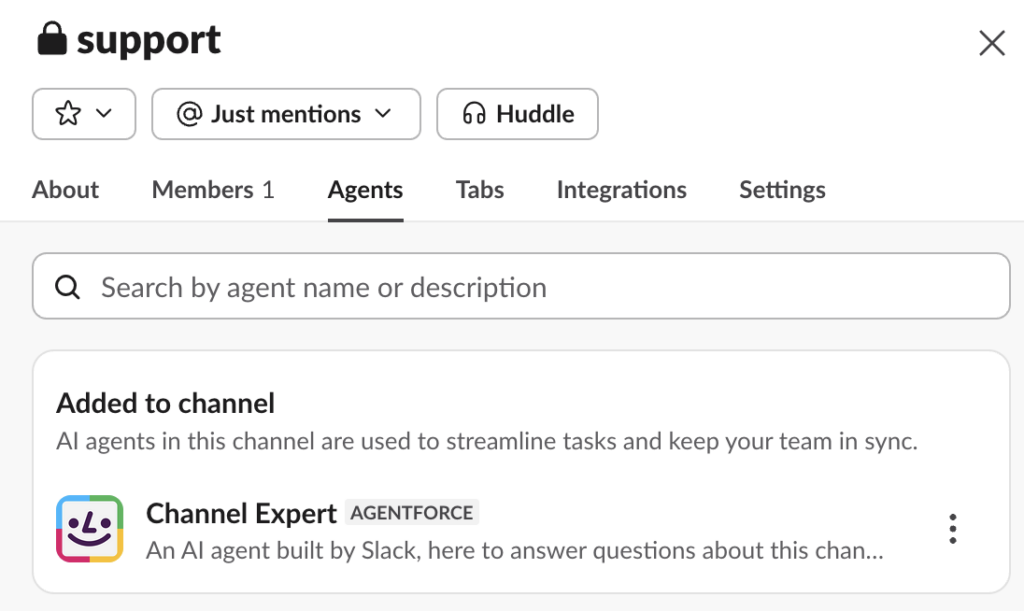Click the AGENTFORCE badge

point(412,513)
